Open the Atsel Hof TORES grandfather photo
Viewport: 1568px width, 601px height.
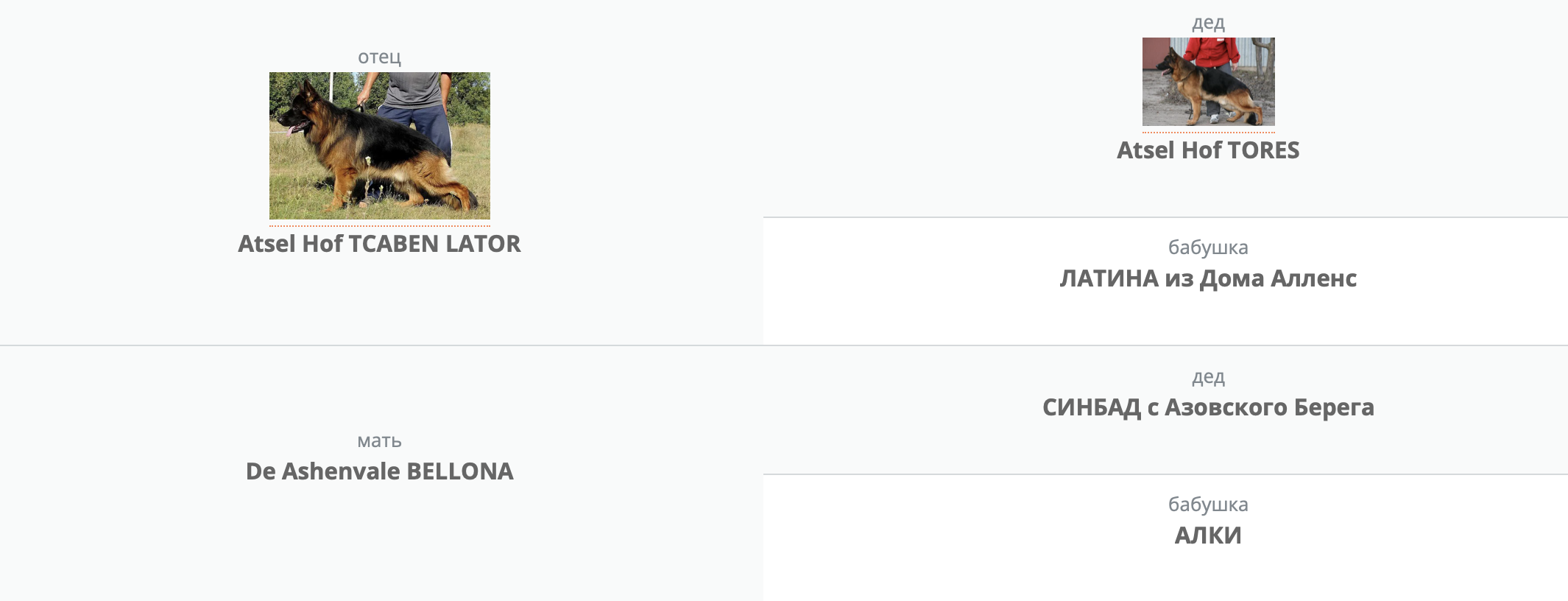[x=1208, y=82]
